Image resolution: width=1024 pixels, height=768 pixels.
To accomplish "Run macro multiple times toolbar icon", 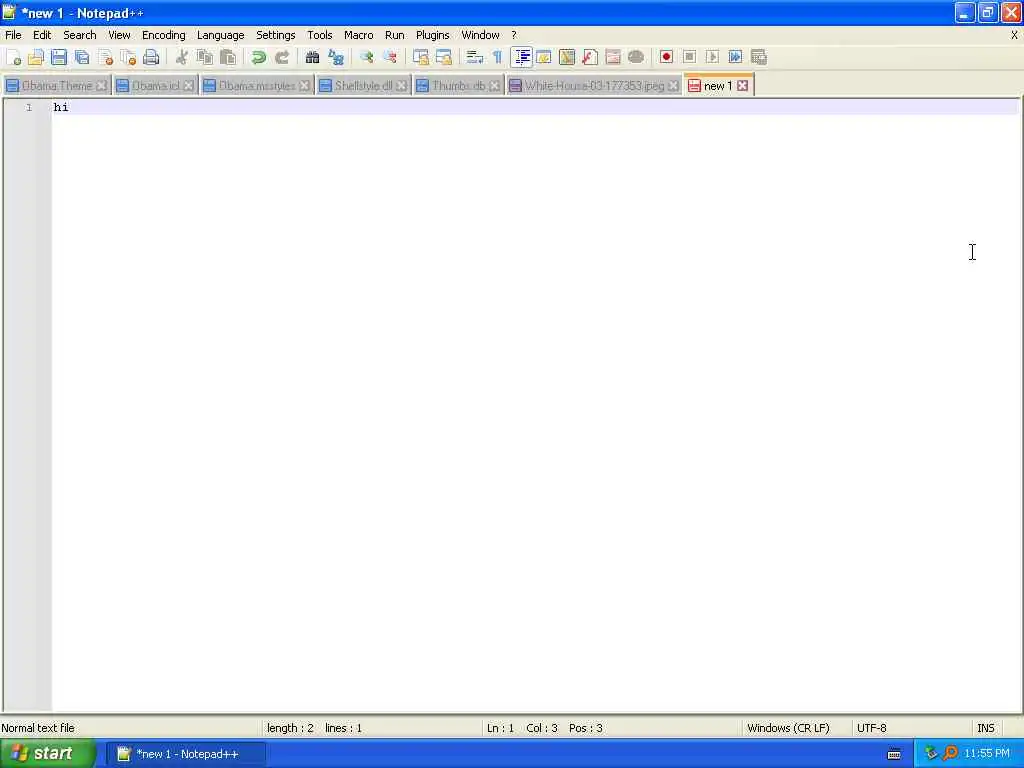I will (735, 57).
